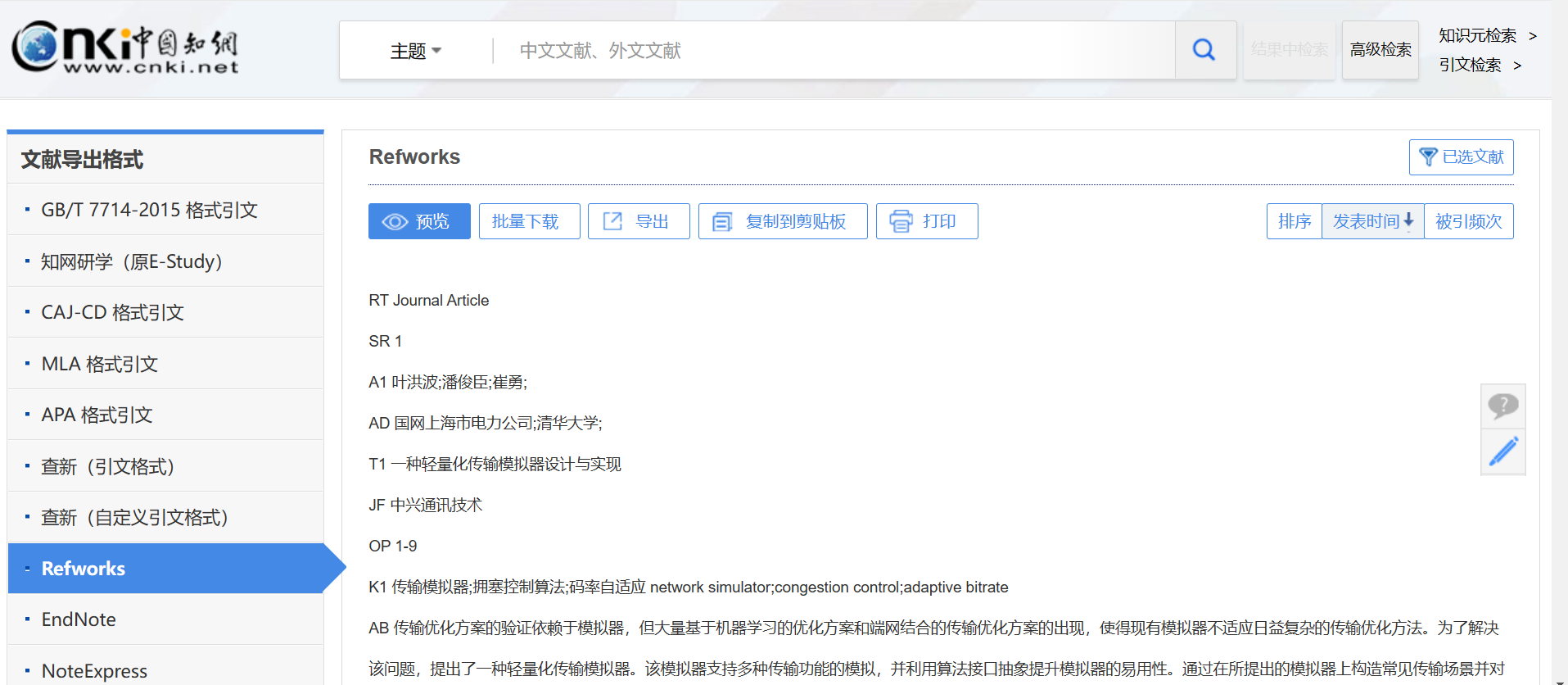This screenshot has height=685, width=1568.
Task: Click 批量下载 button
Action: click(x=529, y=221)
